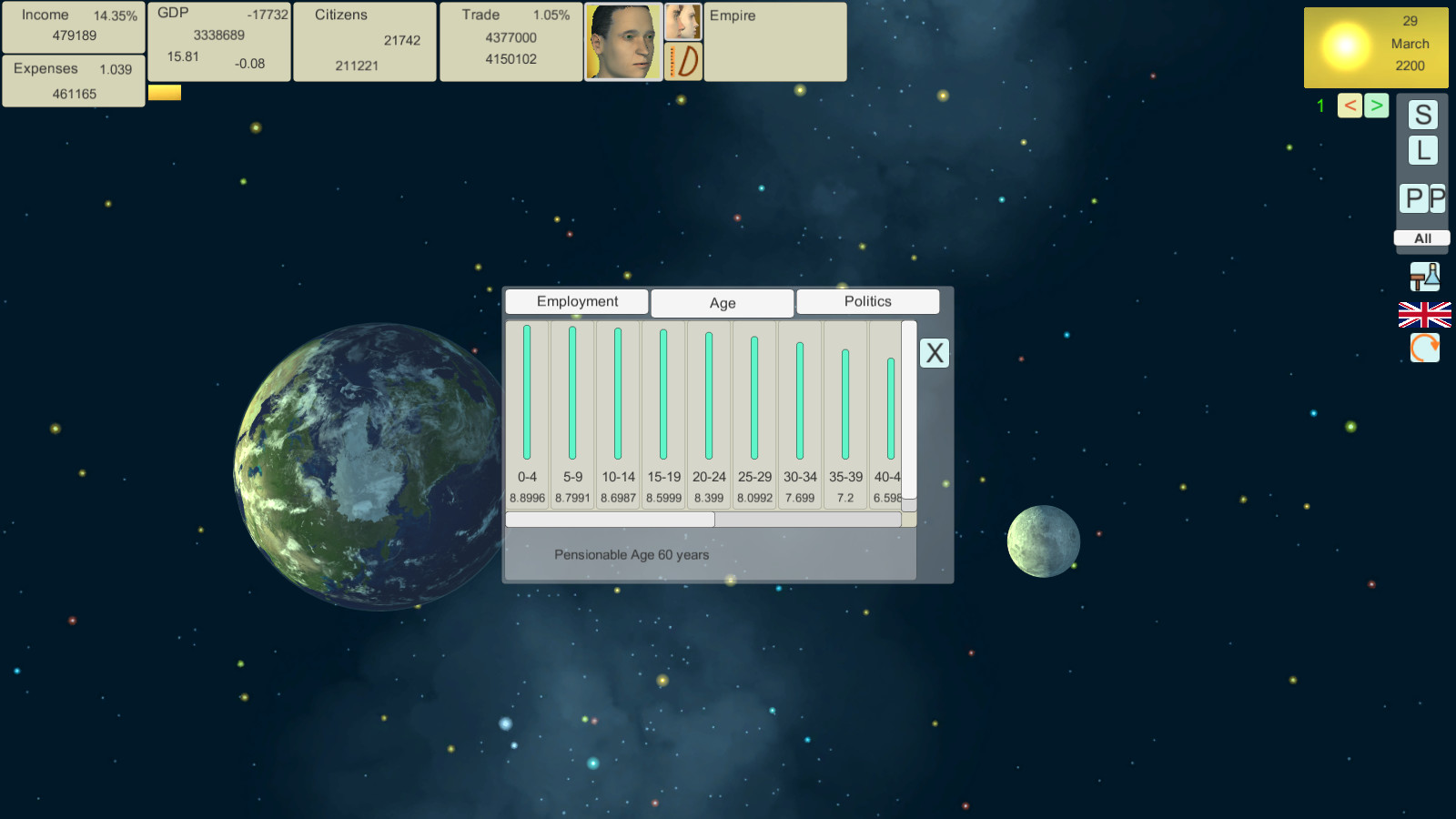This screenshot has width=1456, height=819.
Task: Open the Income panel
Action: [x=74, y=26]
